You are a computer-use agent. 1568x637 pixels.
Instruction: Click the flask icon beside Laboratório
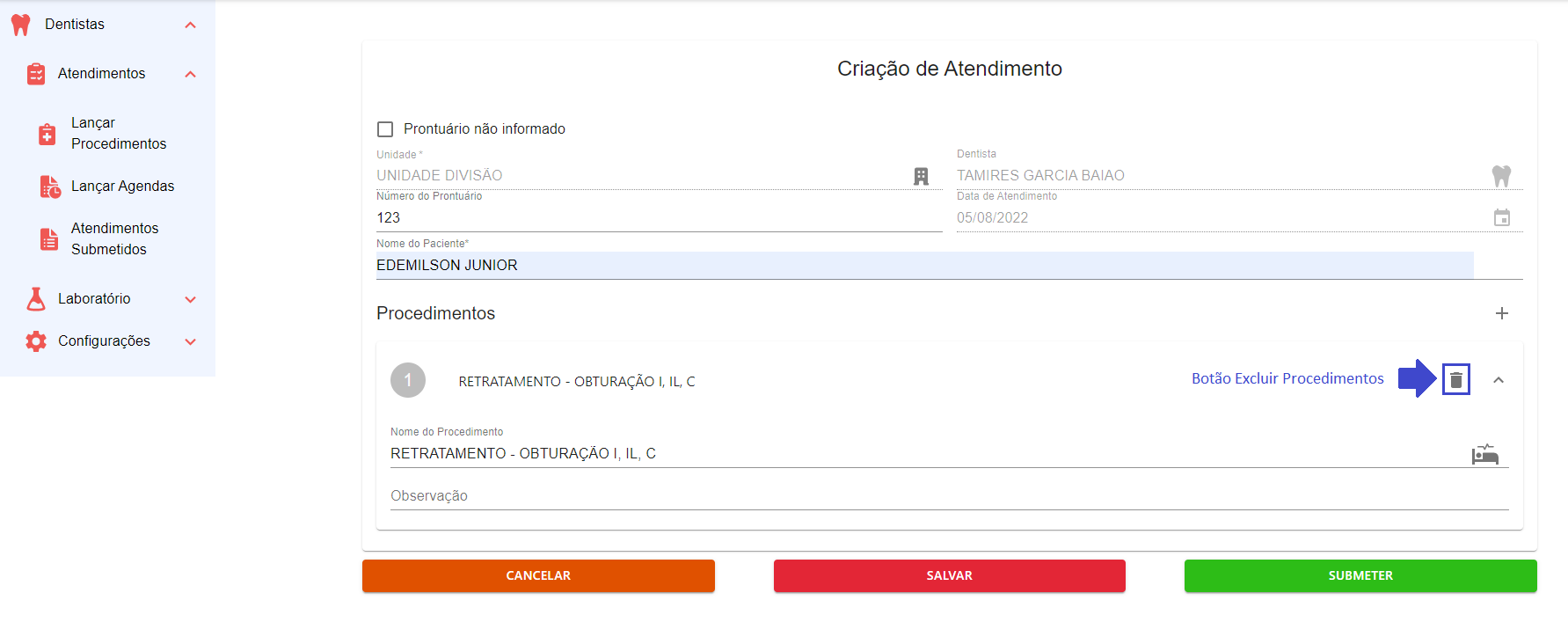pos(36,299)
